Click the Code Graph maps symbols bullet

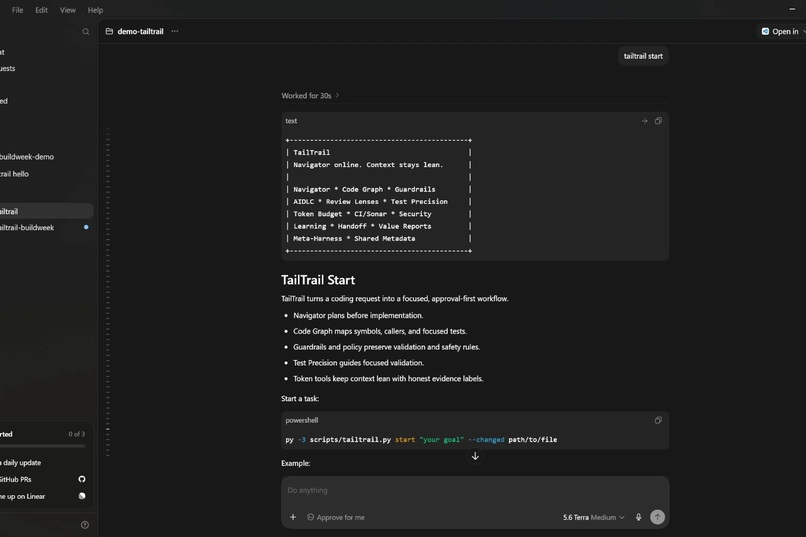coord(380,331)
